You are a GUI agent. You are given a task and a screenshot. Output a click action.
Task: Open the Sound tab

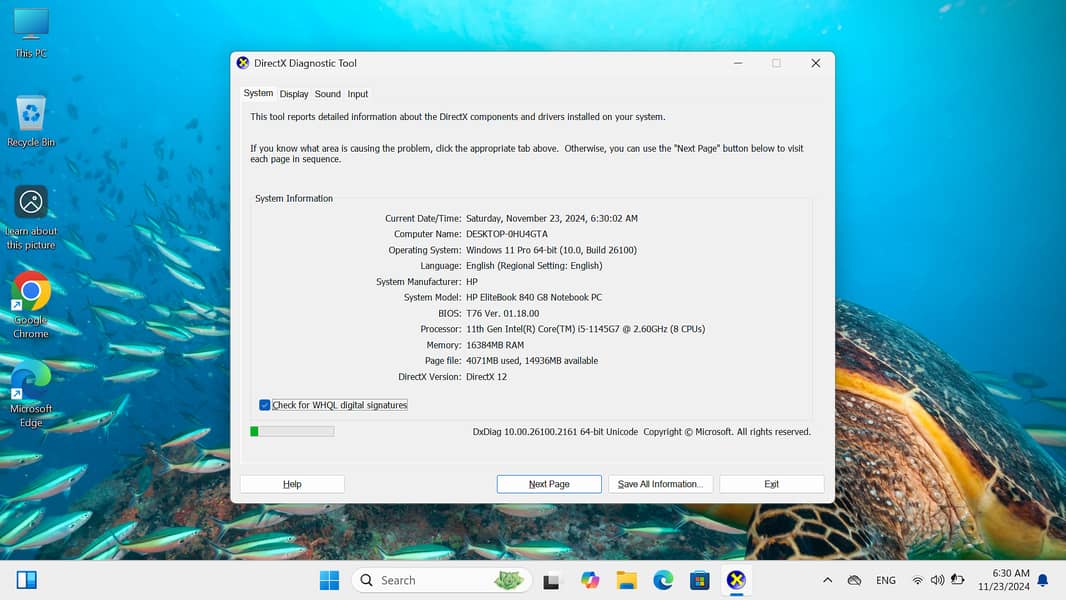click(327, 94)
